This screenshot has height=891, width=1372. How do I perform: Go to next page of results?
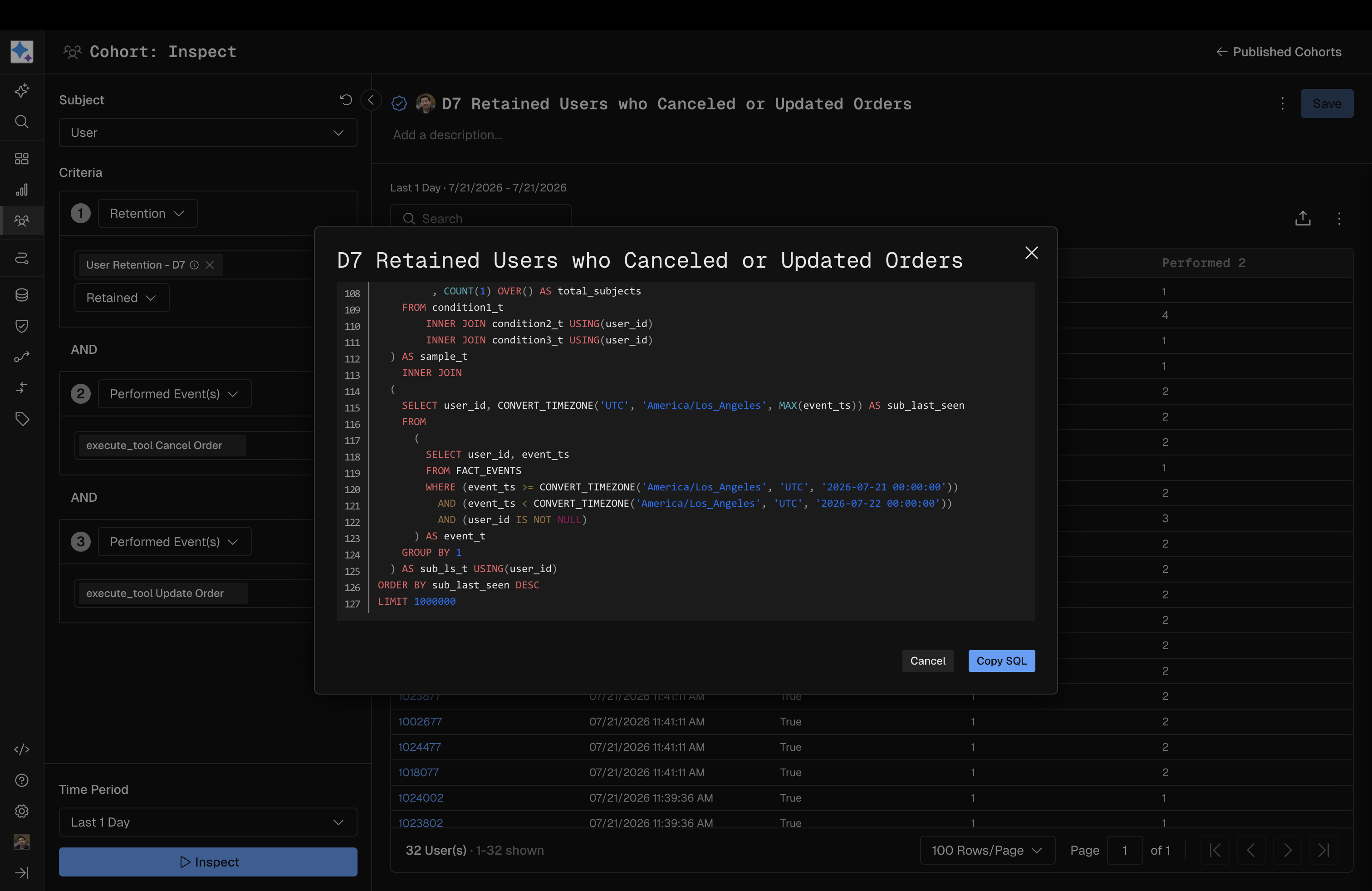click(1288, 850)
